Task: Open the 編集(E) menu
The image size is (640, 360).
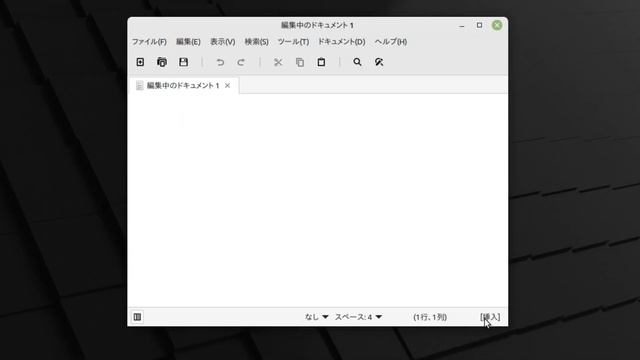Action: coord(188,42)
